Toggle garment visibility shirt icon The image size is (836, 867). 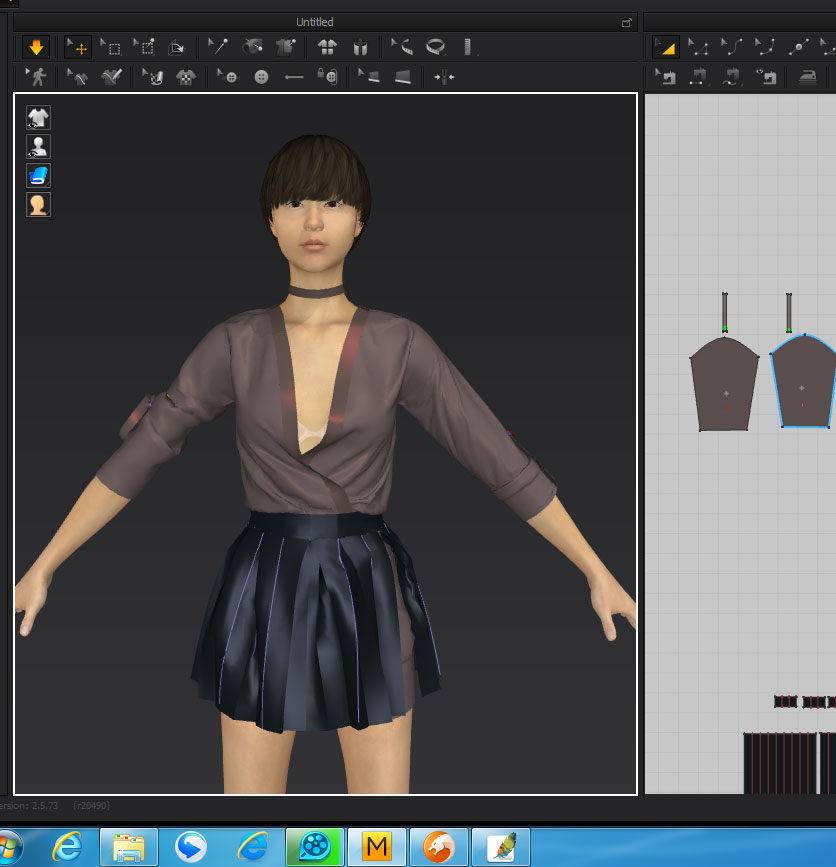coord(38,118)
